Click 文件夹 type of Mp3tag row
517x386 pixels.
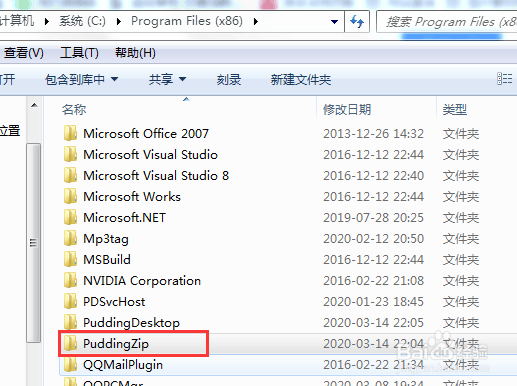(x=461, y=239)
